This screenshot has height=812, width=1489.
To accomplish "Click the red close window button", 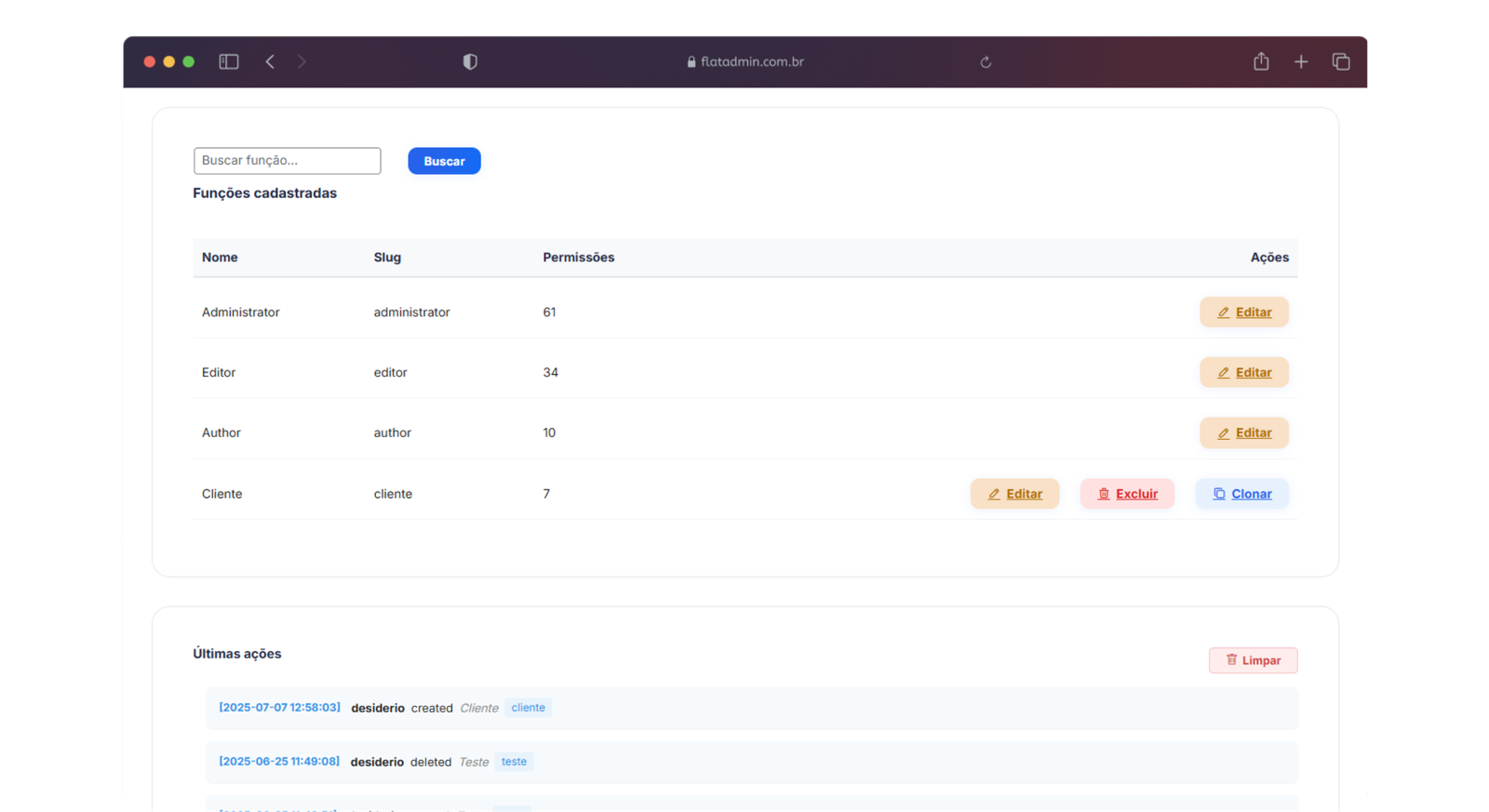I will pos(149,61).
